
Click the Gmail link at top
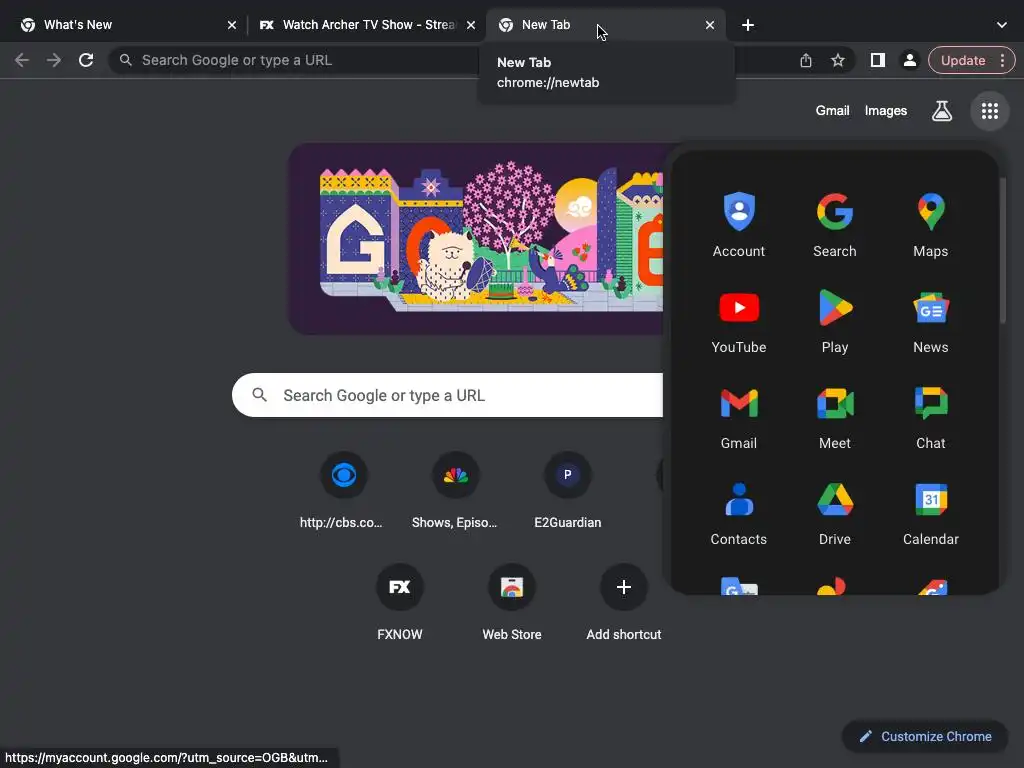click(x=832, y=111)
